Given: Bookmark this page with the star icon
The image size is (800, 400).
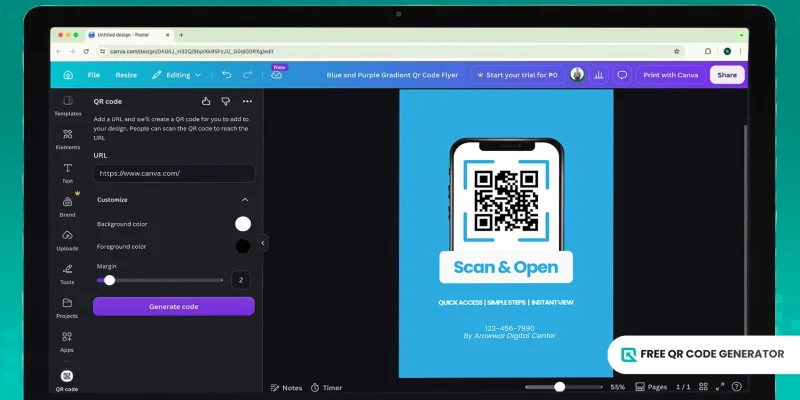Looking at the screenshot, I should (x=677, y=52).
